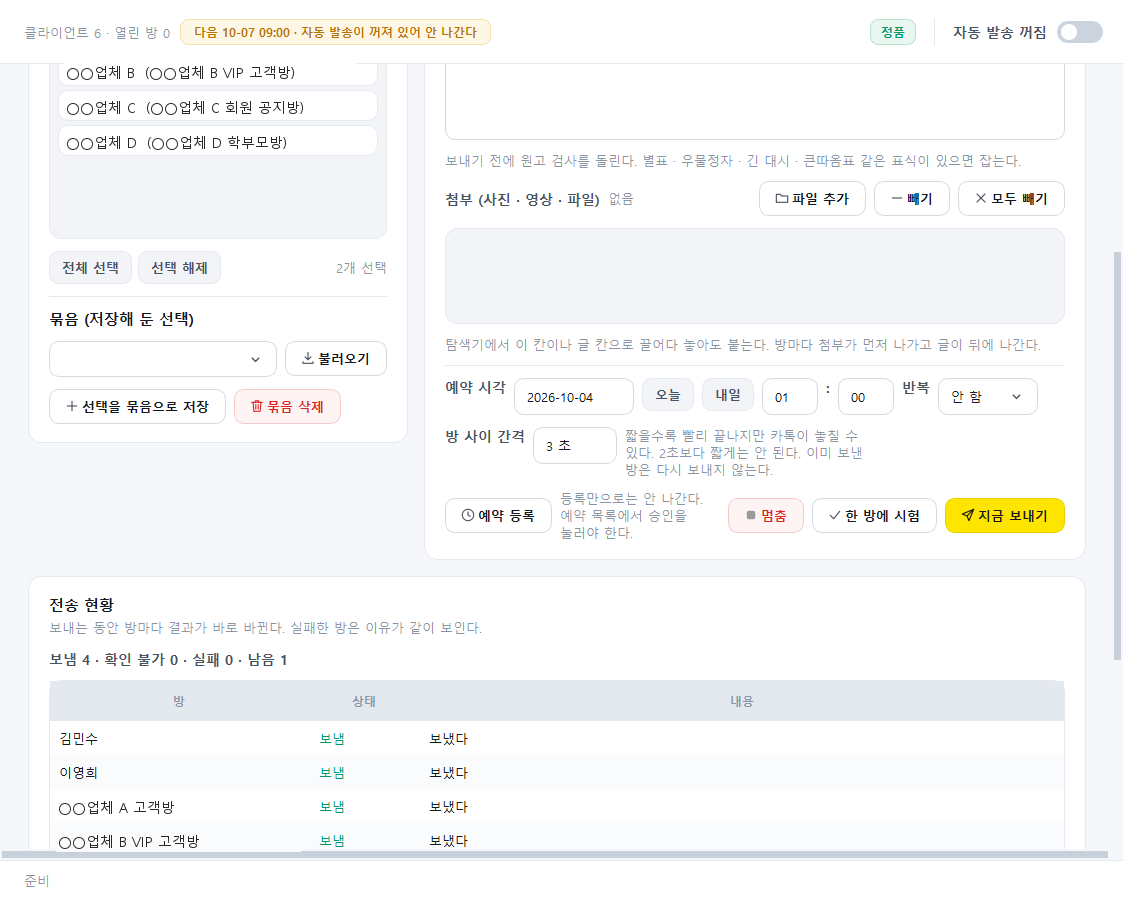The width and height of the screenshot is (1123, 900).
Task: Click the 정품 license badge
Action: tap(892, 32)
